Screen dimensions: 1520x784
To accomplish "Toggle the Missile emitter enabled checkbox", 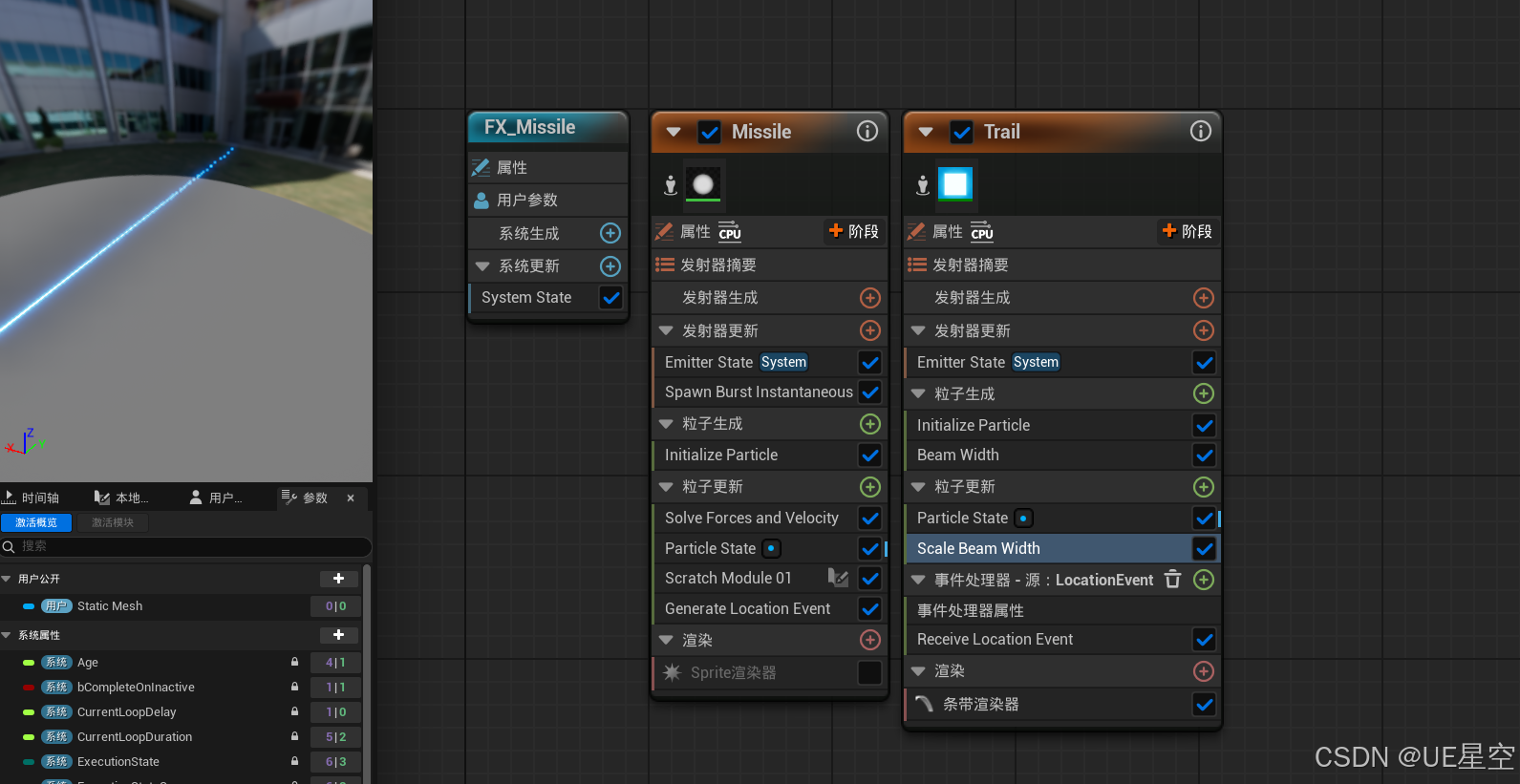I will (x=710, y=132).
